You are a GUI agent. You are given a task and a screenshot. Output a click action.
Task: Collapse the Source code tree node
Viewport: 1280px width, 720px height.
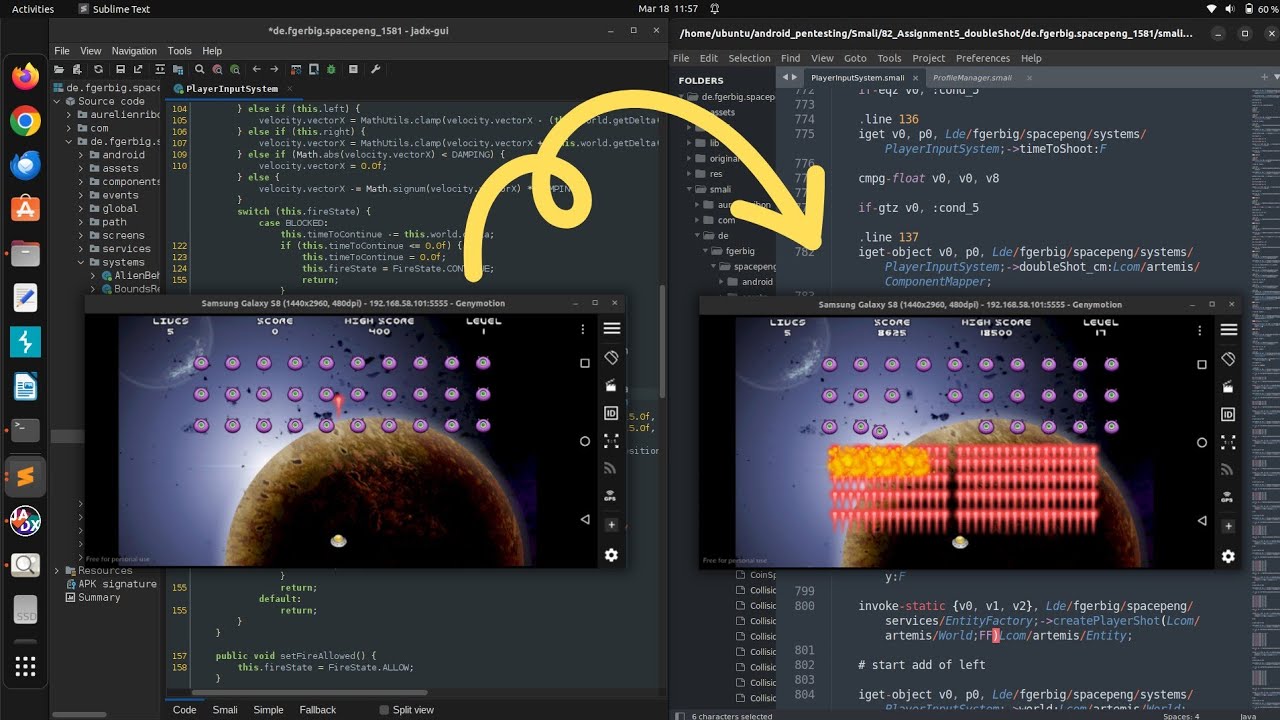[x=58, y=101]
